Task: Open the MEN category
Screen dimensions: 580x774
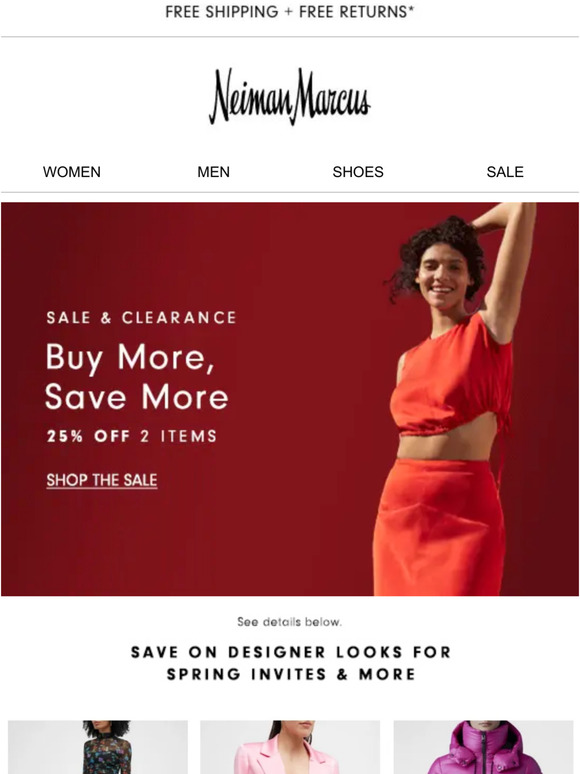Action: [x=213, y=172]
